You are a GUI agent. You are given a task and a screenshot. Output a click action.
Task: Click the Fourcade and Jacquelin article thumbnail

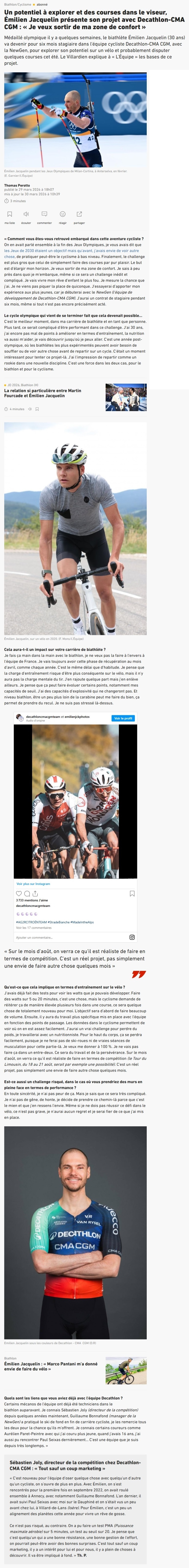tap(126, 397)
